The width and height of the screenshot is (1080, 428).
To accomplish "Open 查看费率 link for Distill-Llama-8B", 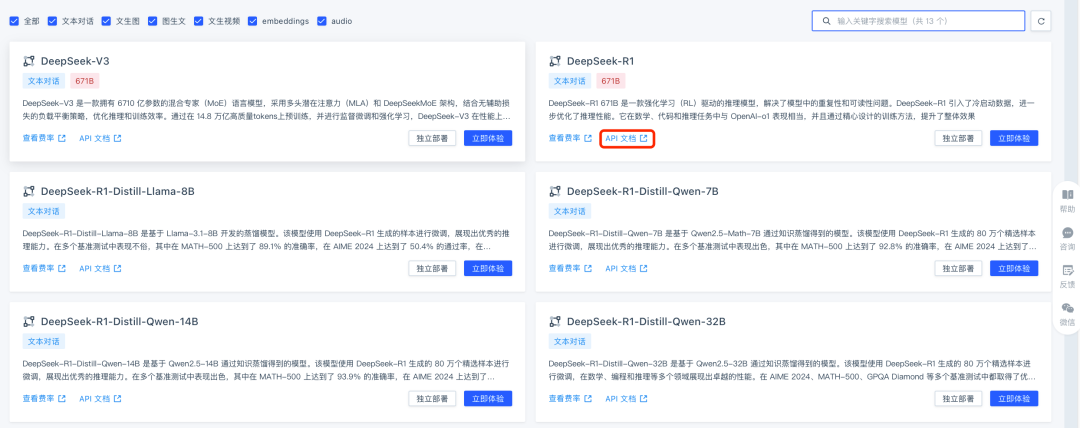I will 44,269.
